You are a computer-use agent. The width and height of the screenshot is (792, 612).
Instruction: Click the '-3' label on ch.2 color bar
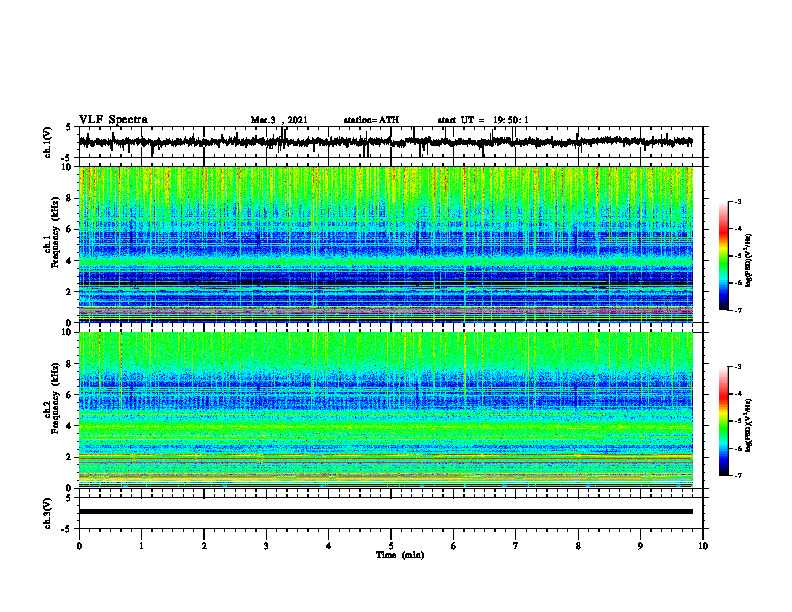(x=738, y=367)
